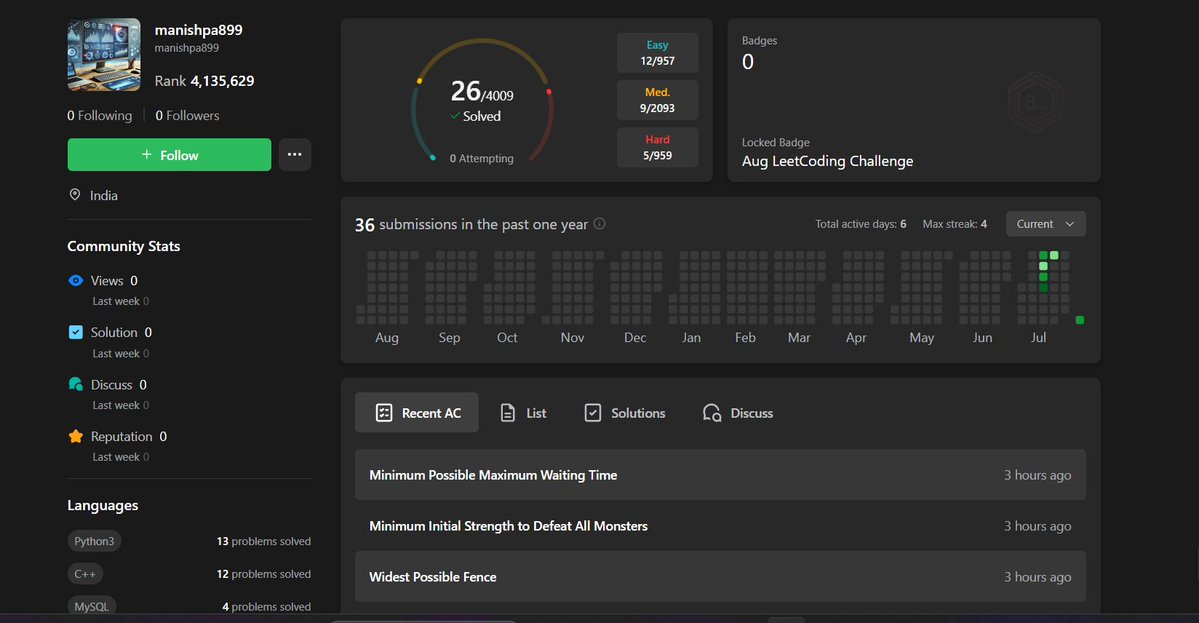Click the plus icon on Follow button
Image resolution: width=1199 pixels, height=623 pixels.
[147, 154]
